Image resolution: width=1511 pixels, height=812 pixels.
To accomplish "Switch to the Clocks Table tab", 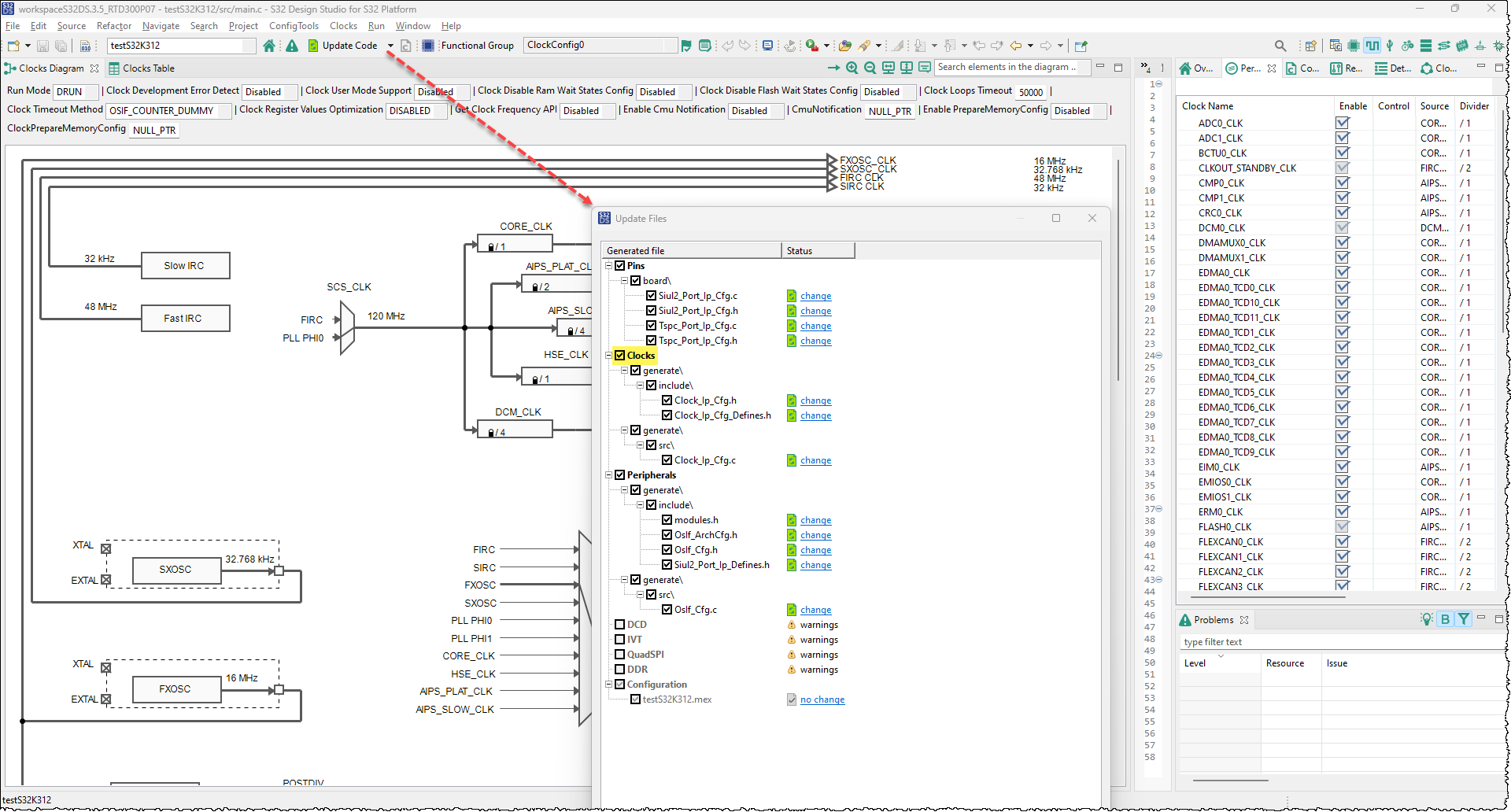I will [142, 68].
